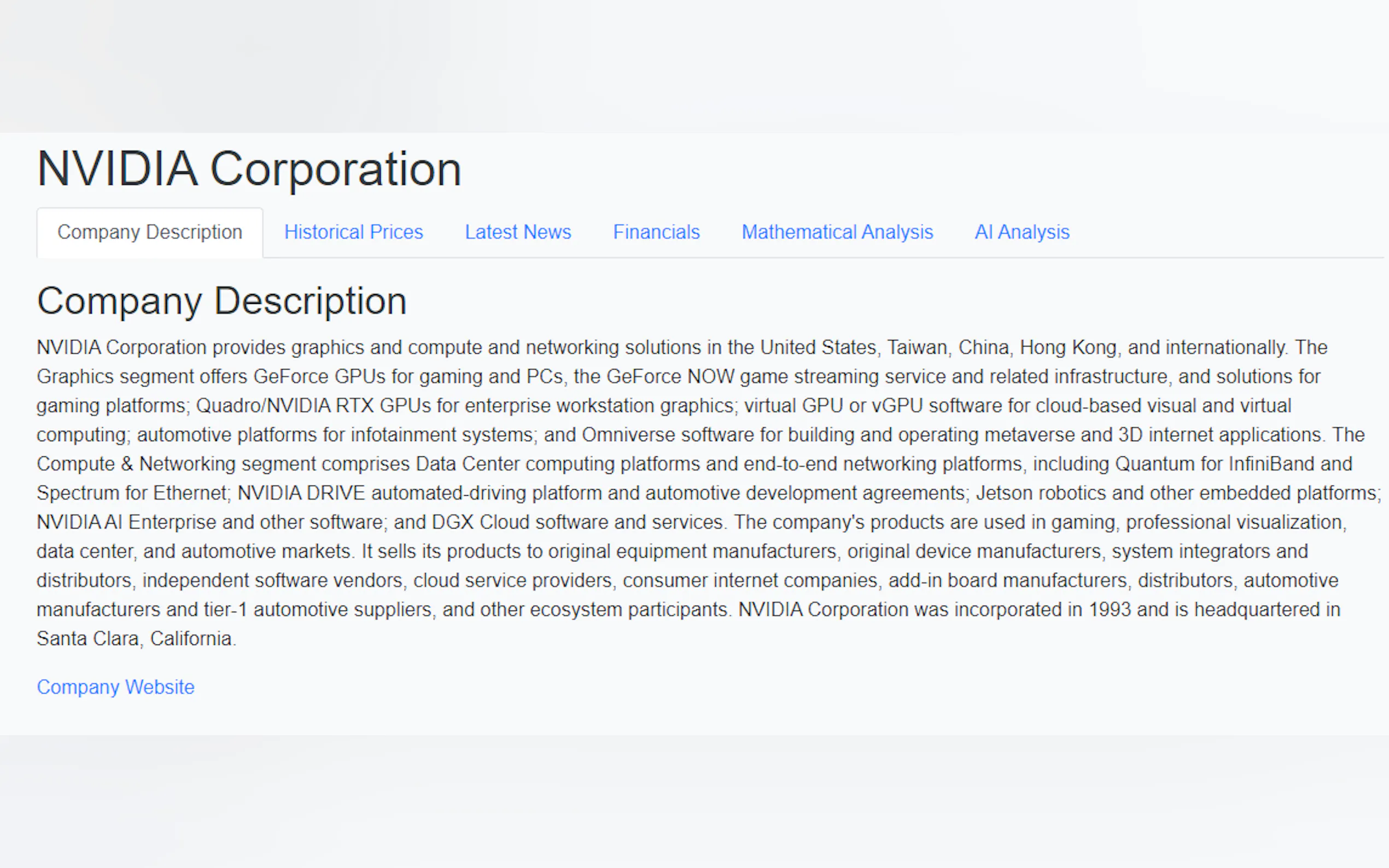This screenshot has width=1389, height=868.
Task: Open the Latest News tab
Action: [x=517, y=232]
